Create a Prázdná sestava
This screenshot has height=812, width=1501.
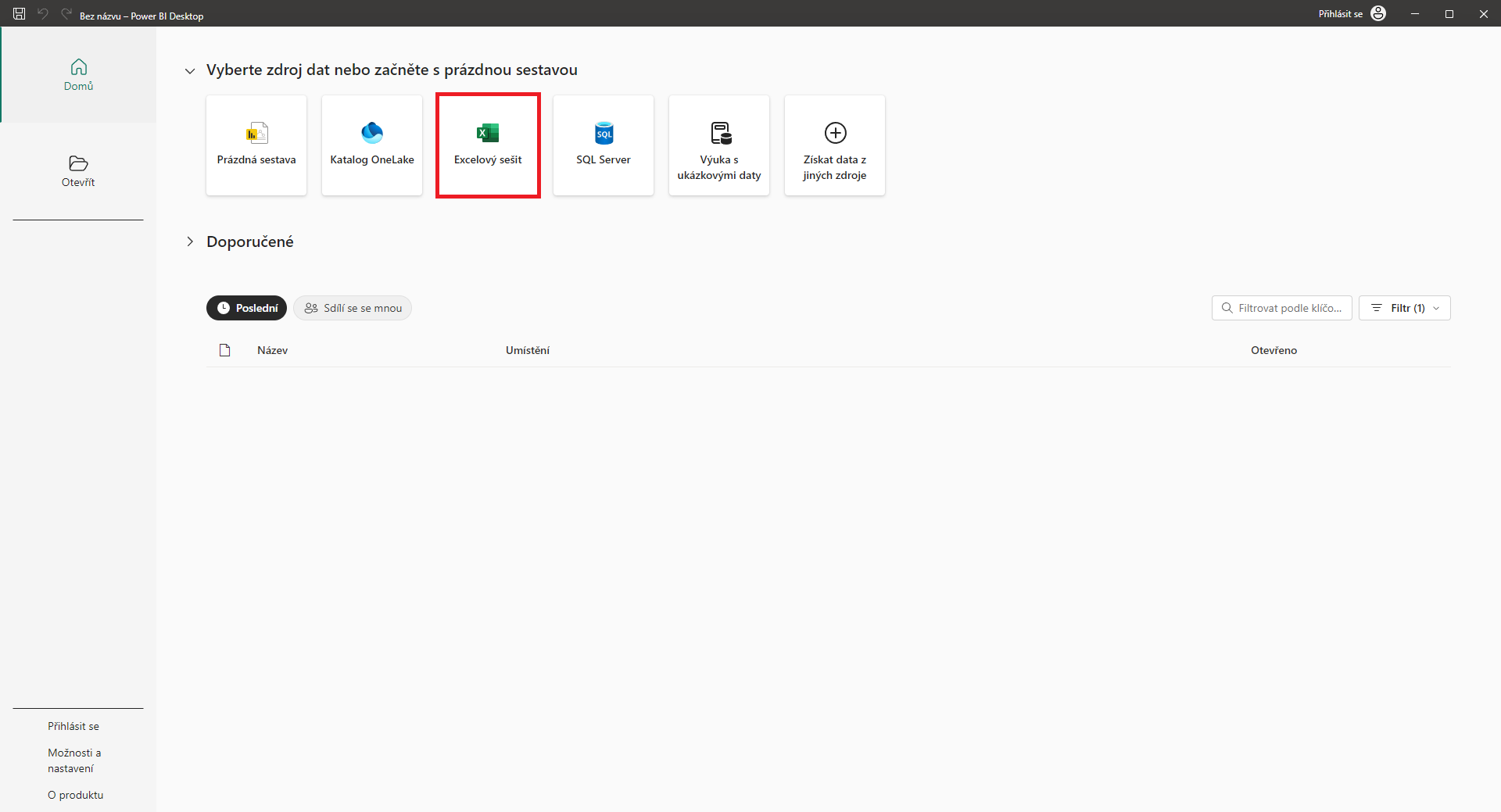256,145
